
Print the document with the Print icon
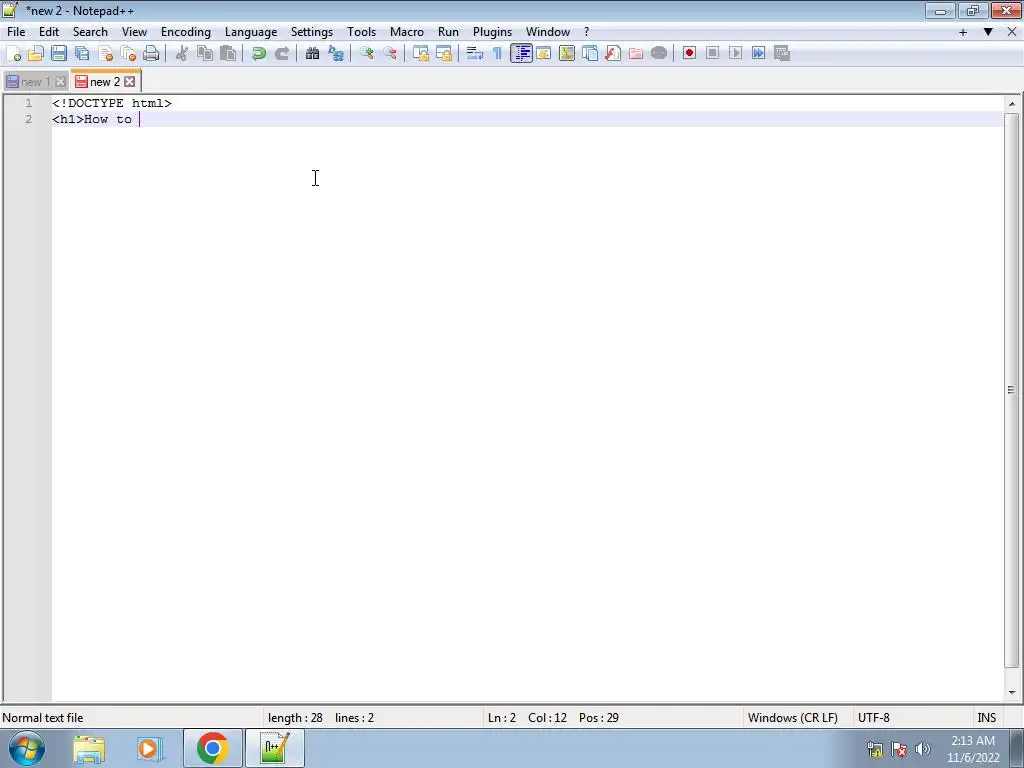click(151, 54)
